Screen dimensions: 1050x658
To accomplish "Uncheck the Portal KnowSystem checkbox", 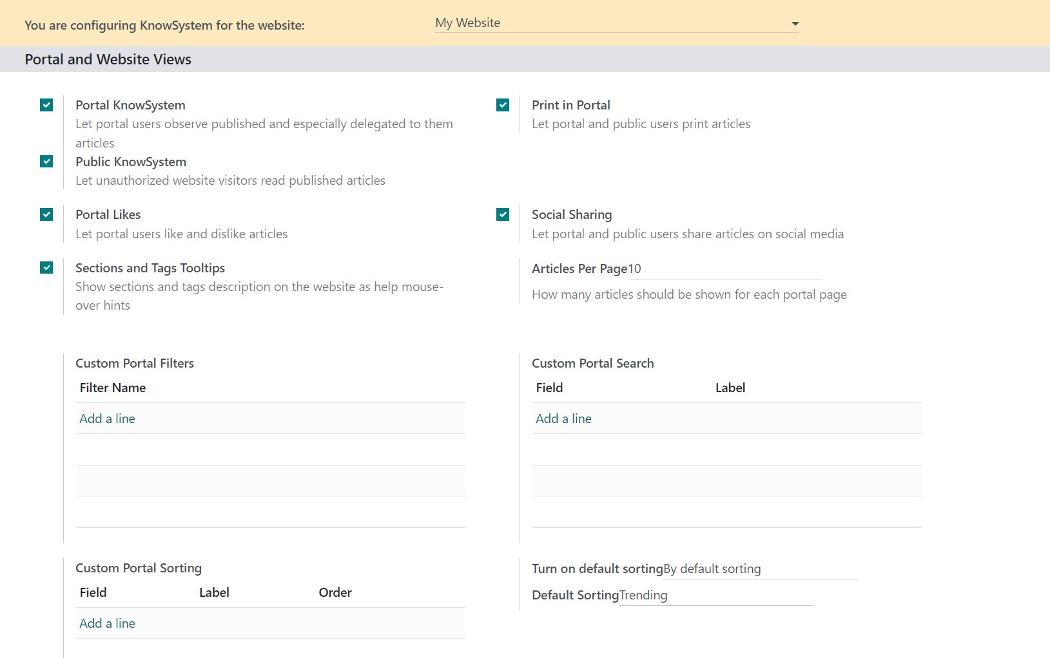I will [46, 105].
